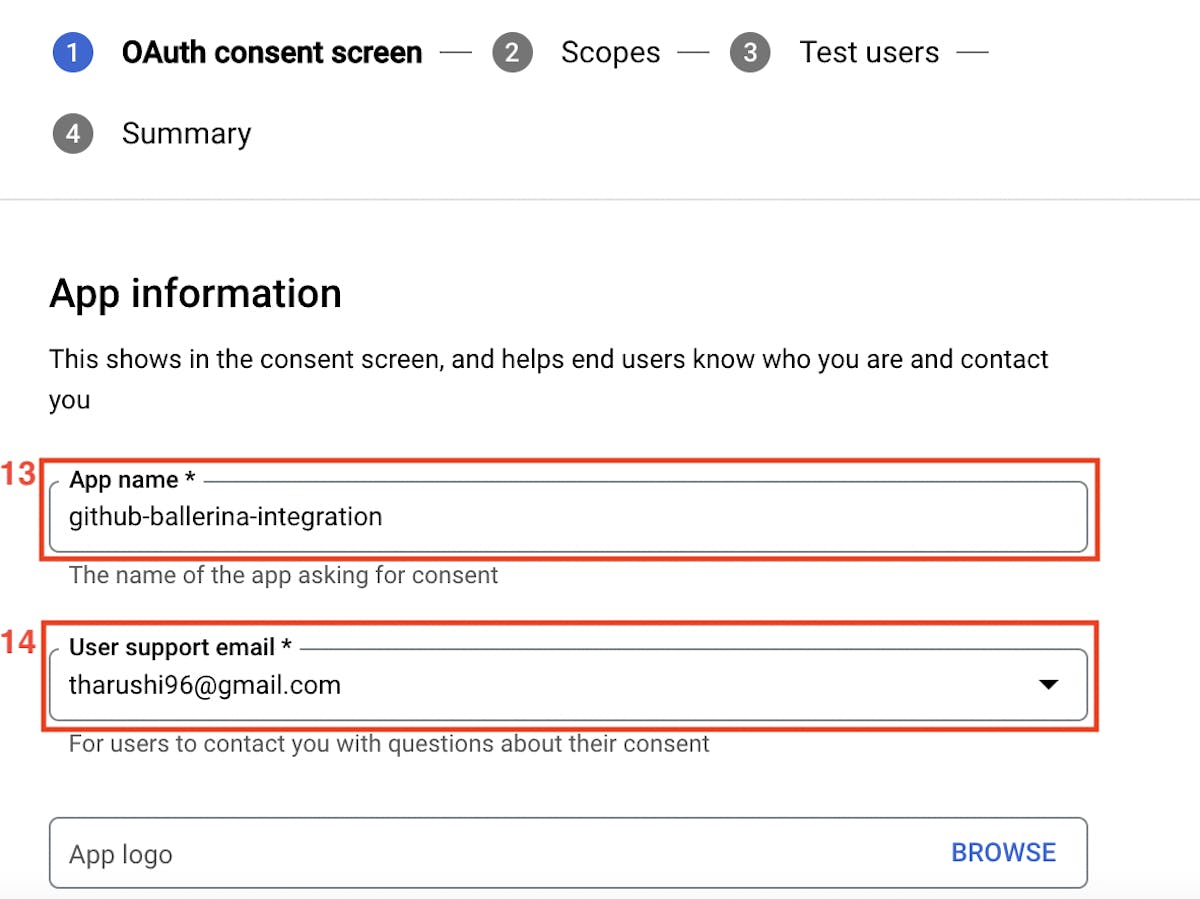This screenshot has height=899, width=1200.
Task: Click the step 4 Summary circle icon
Action: [x=72, y=133]
